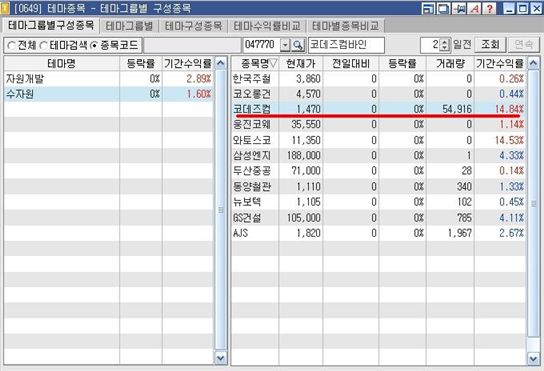Screen dimensions: 544x371
Task: Click the red question mark help icon
Action: click(489, 8)
